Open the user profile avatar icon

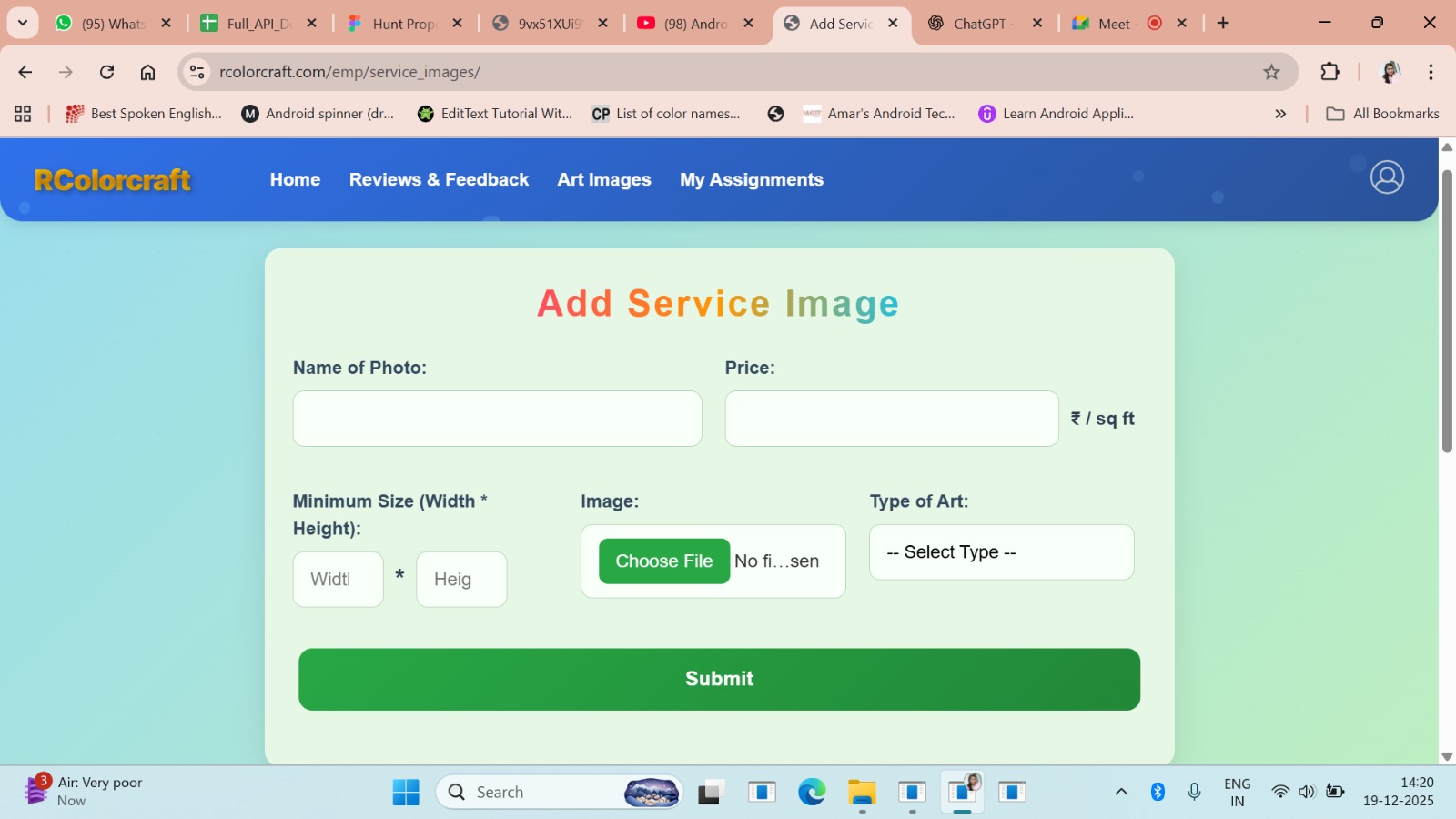[x=1387, y=177]
